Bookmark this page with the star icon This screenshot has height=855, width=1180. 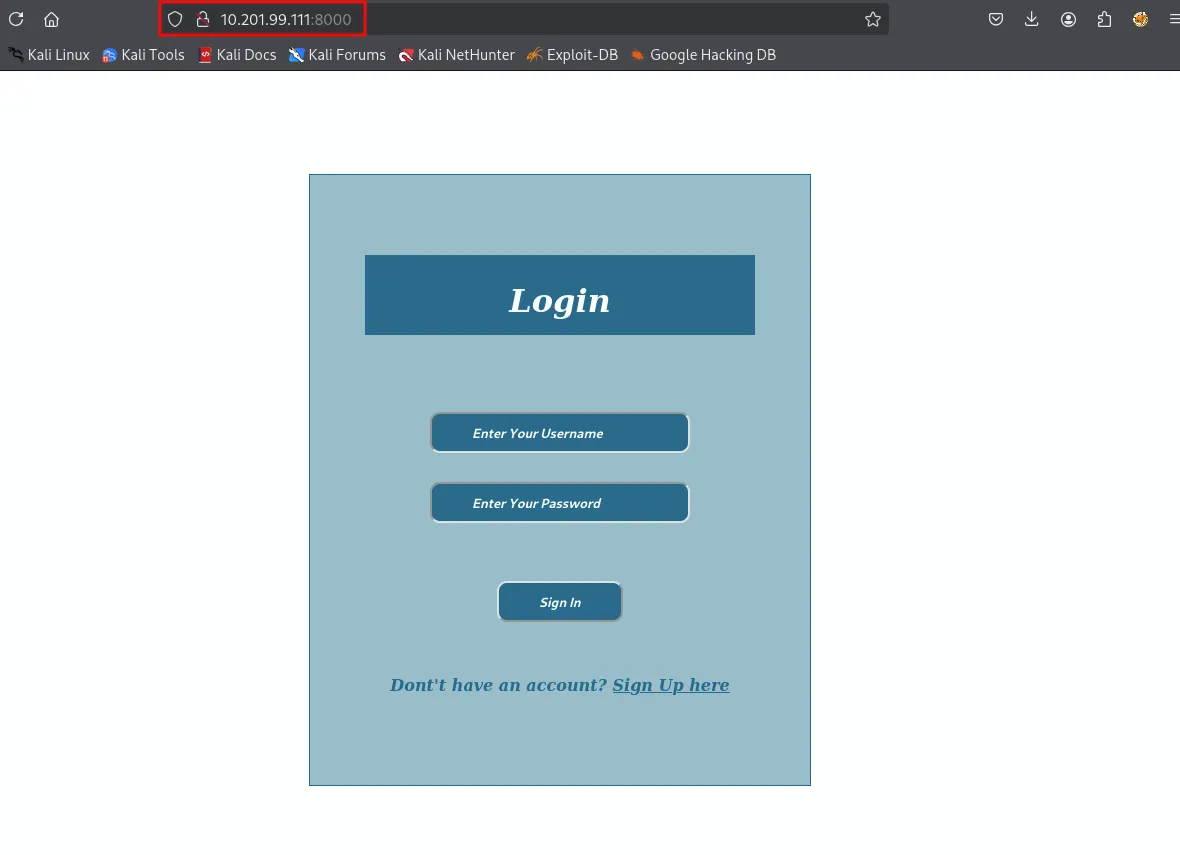point(872,20)
